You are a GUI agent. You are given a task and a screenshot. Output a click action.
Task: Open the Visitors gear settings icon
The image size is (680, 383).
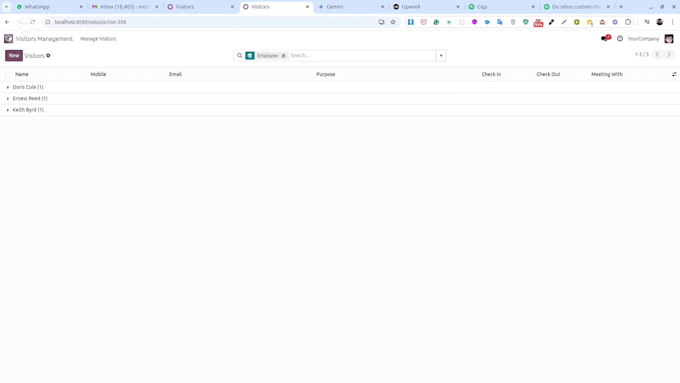pos(48,56)
